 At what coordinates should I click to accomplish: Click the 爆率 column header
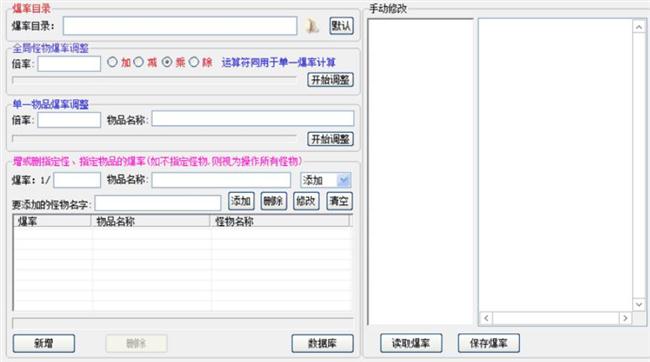pos(52,221)
